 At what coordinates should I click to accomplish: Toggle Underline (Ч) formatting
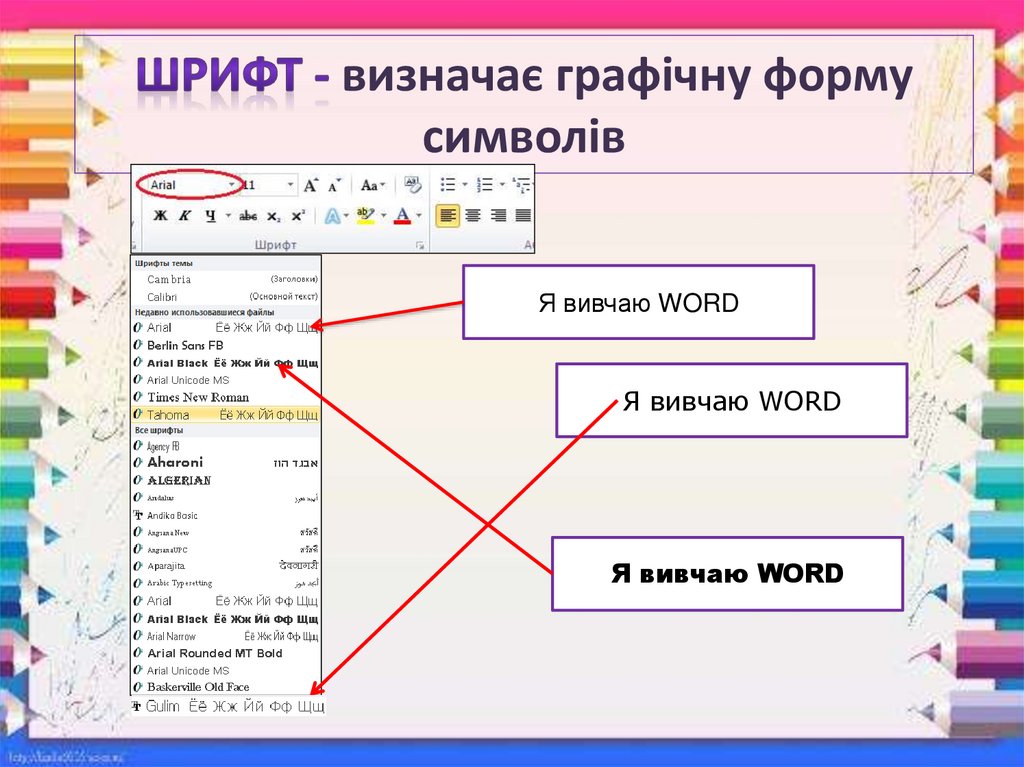click(x=210, y=216)
